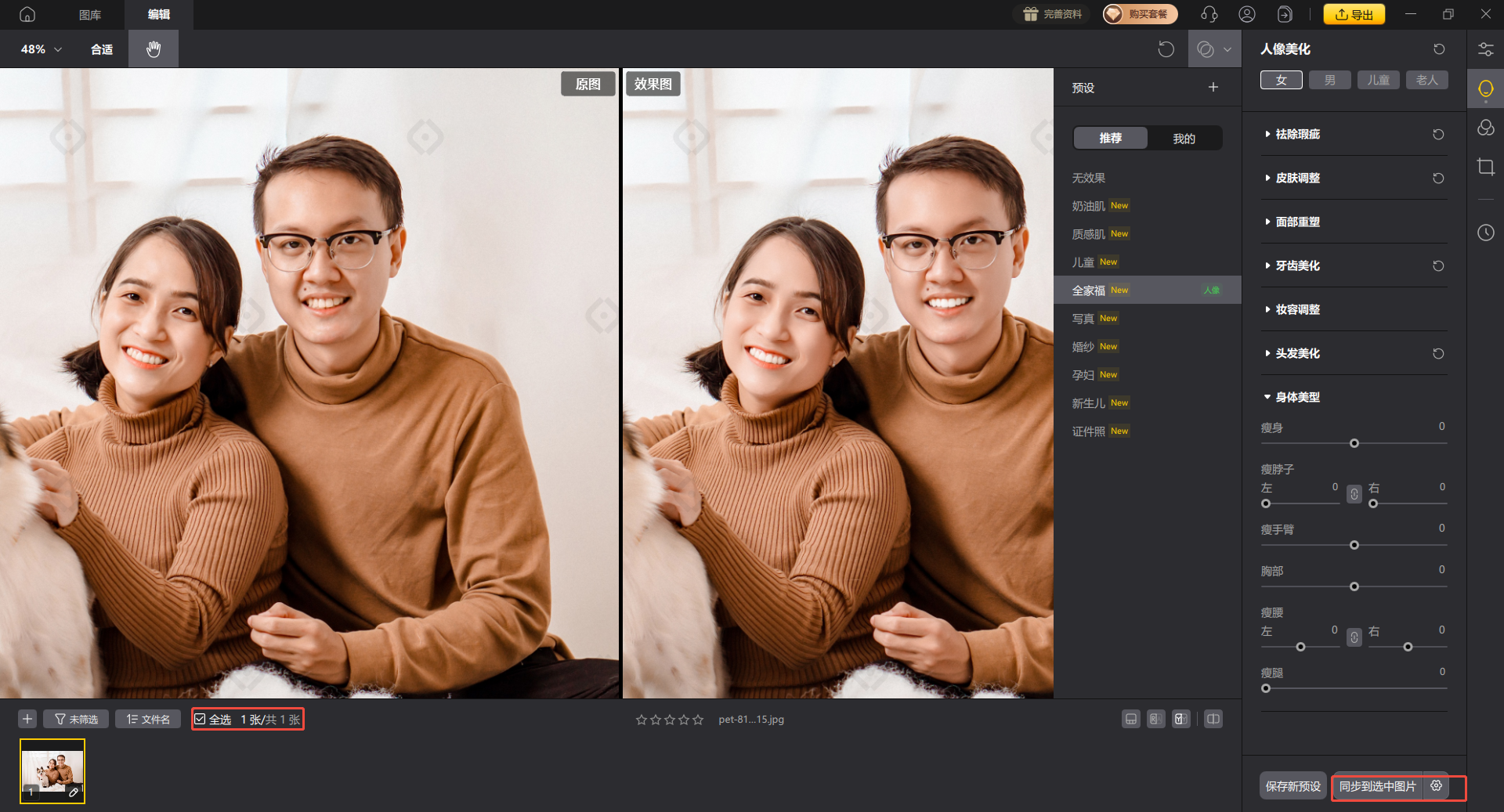Expand the 皮肤调整 section
The height and width of the screenshot is (812, 1504).
(1297, 178)
